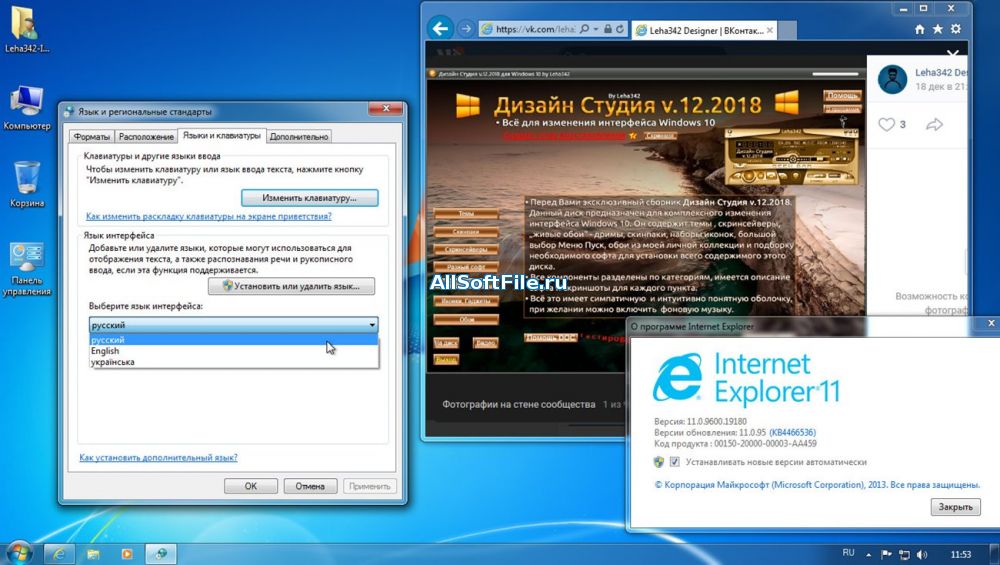
Task: Expand the interface language combo box arrow
Action: (372, 325)
